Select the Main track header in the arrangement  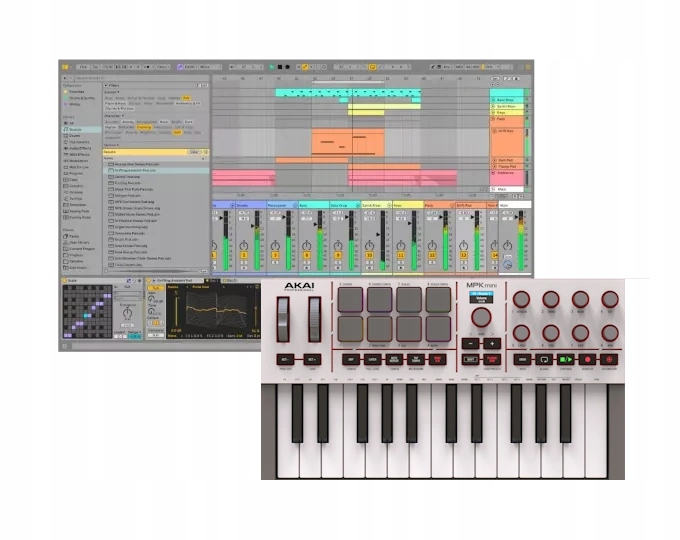[507, 189]
